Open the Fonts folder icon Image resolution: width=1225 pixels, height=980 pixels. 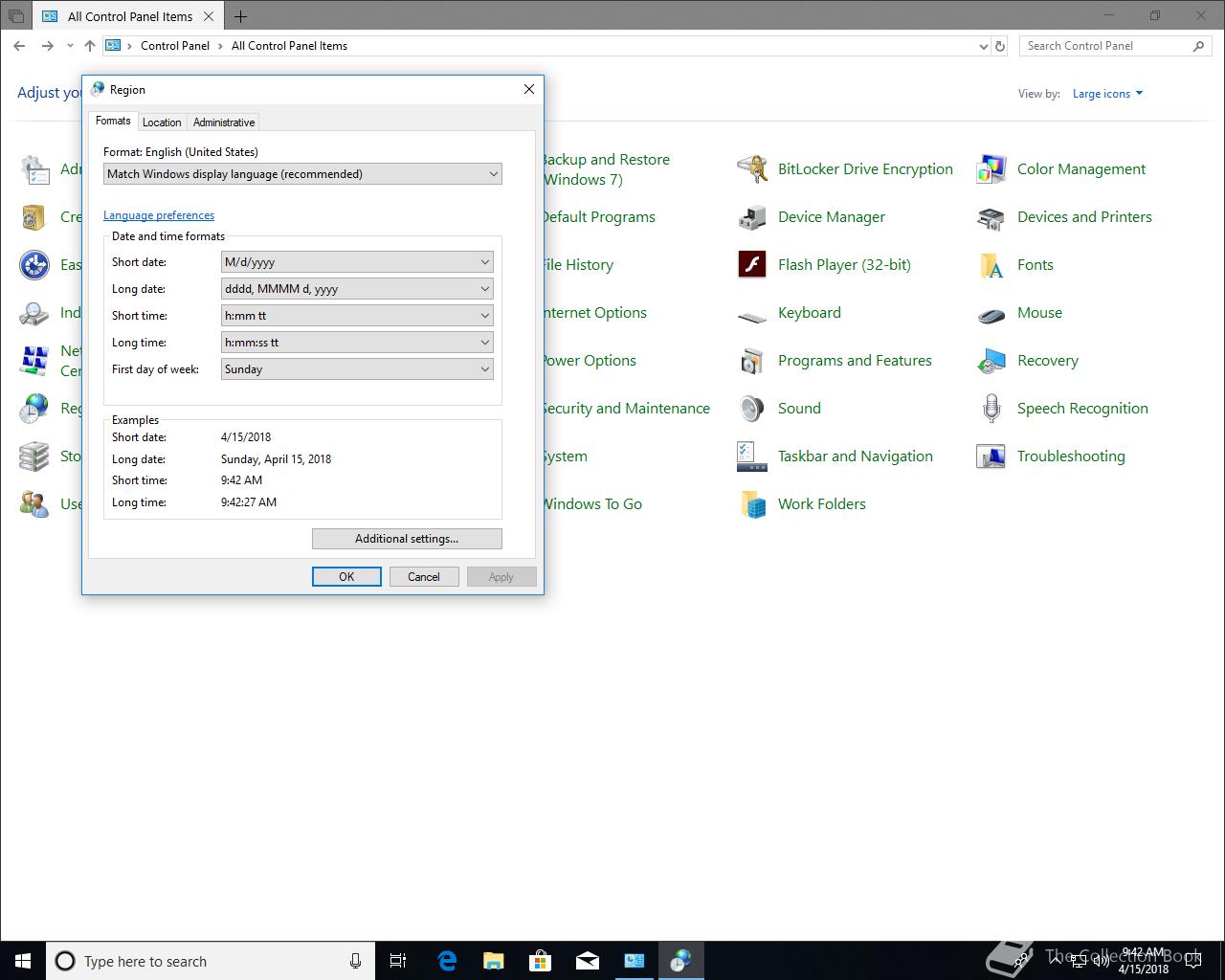[x=991, y=265]
